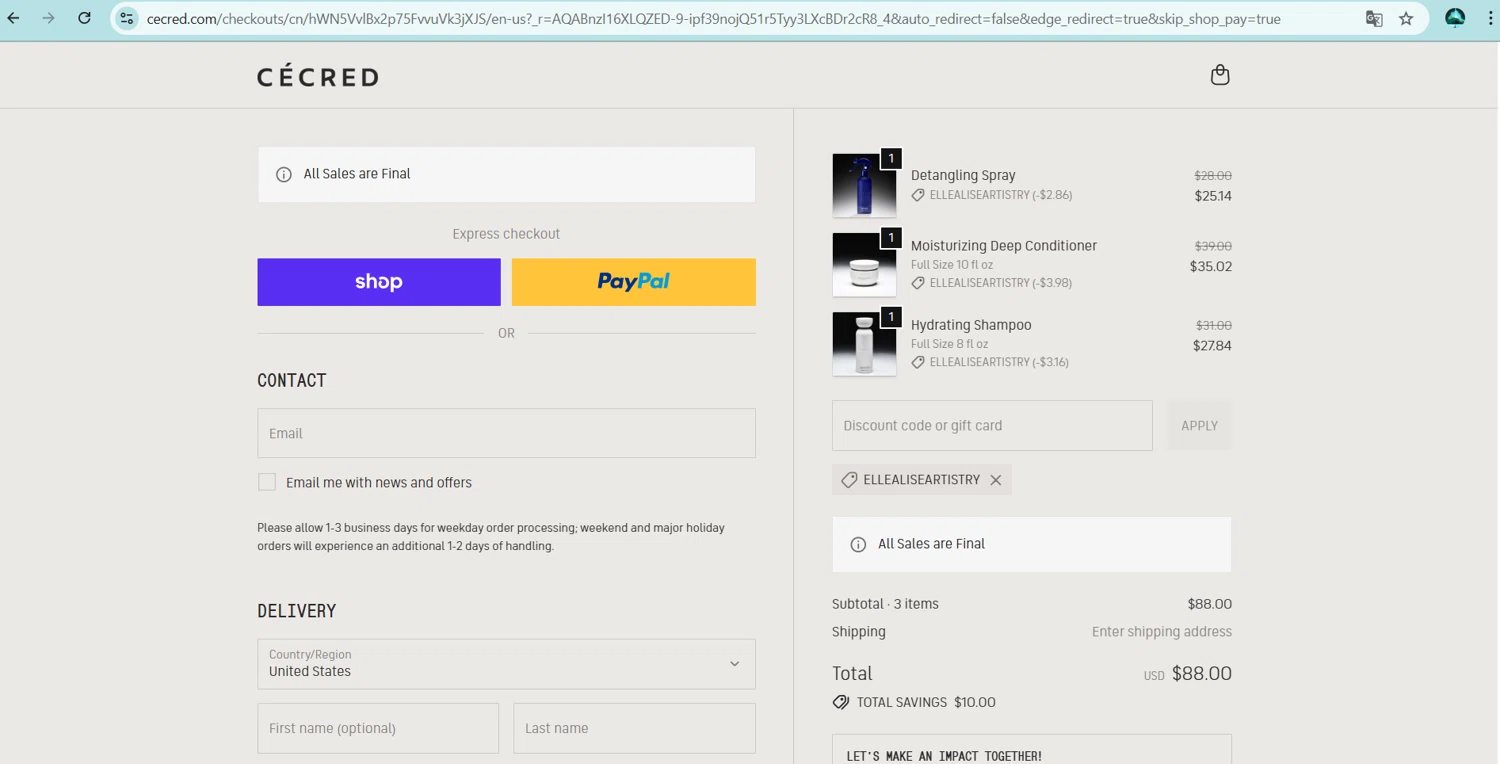Click the TOTAL SAVINGS $10.00 text

926,702
